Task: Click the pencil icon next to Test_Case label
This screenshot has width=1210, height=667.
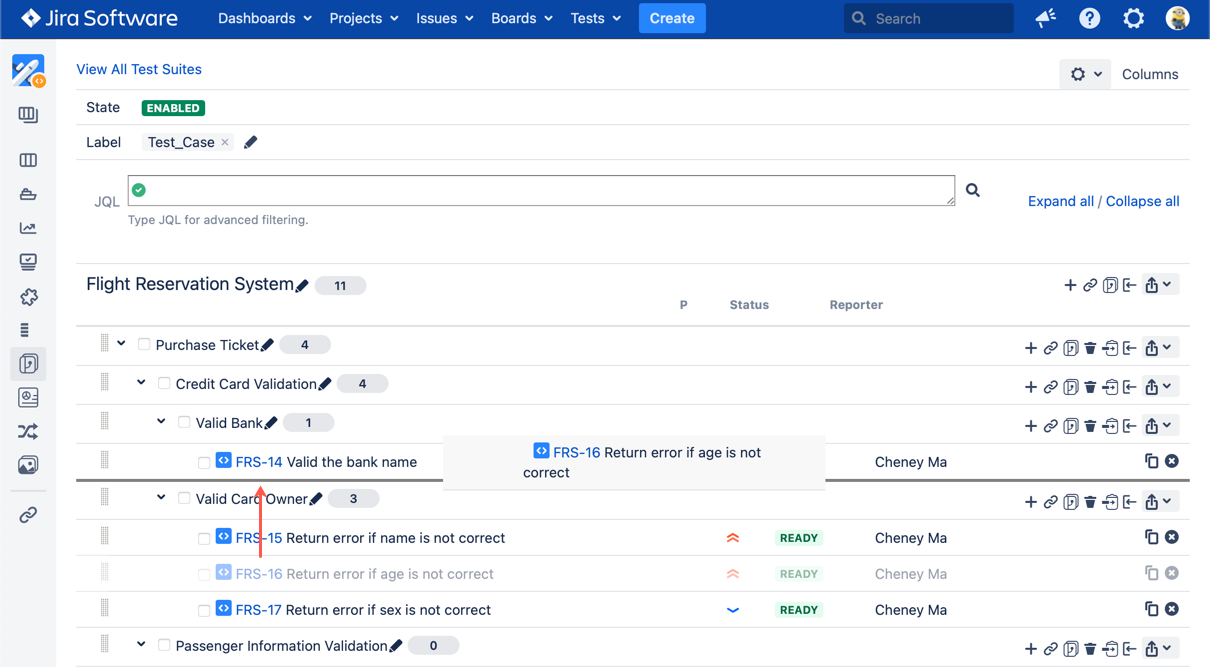Action: (x=250, y=142)
